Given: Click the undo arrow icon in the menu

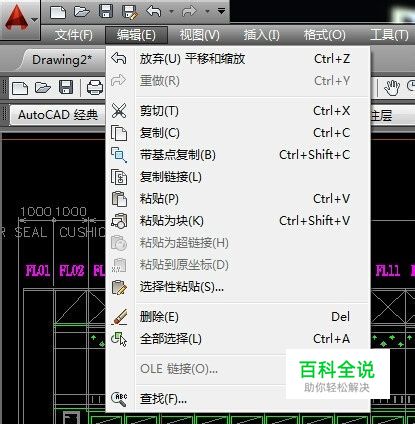Looking at the screenshot, I should coord(119,58).
